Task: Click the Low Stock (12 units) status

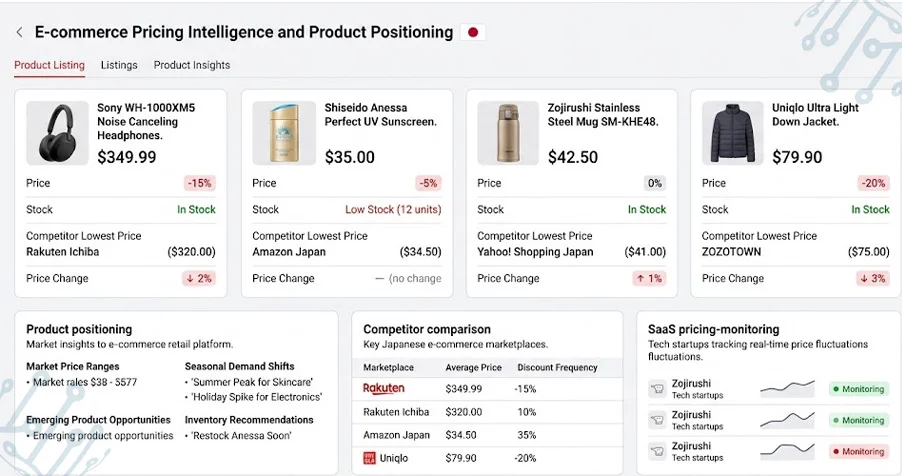Action: coord(393,210)
